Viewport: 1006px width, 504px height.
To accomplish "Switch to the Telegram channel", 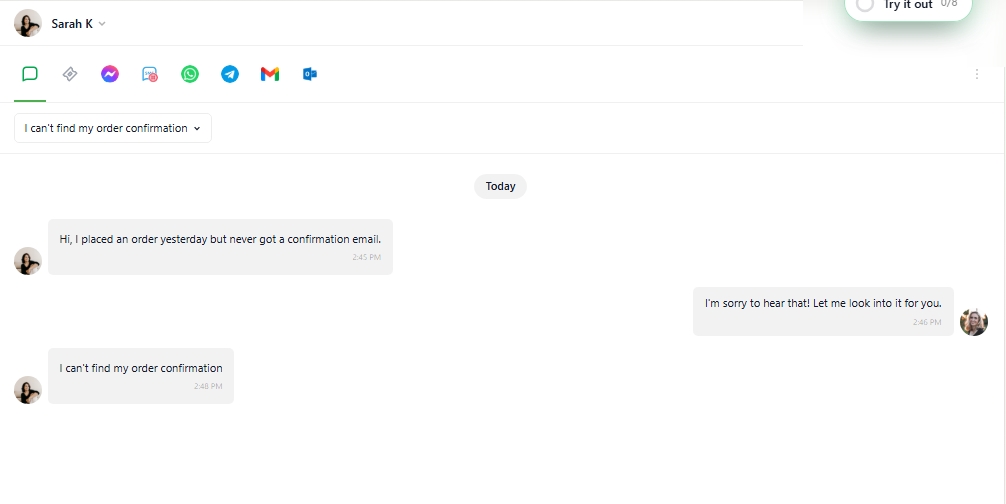I will pos(230,74).
